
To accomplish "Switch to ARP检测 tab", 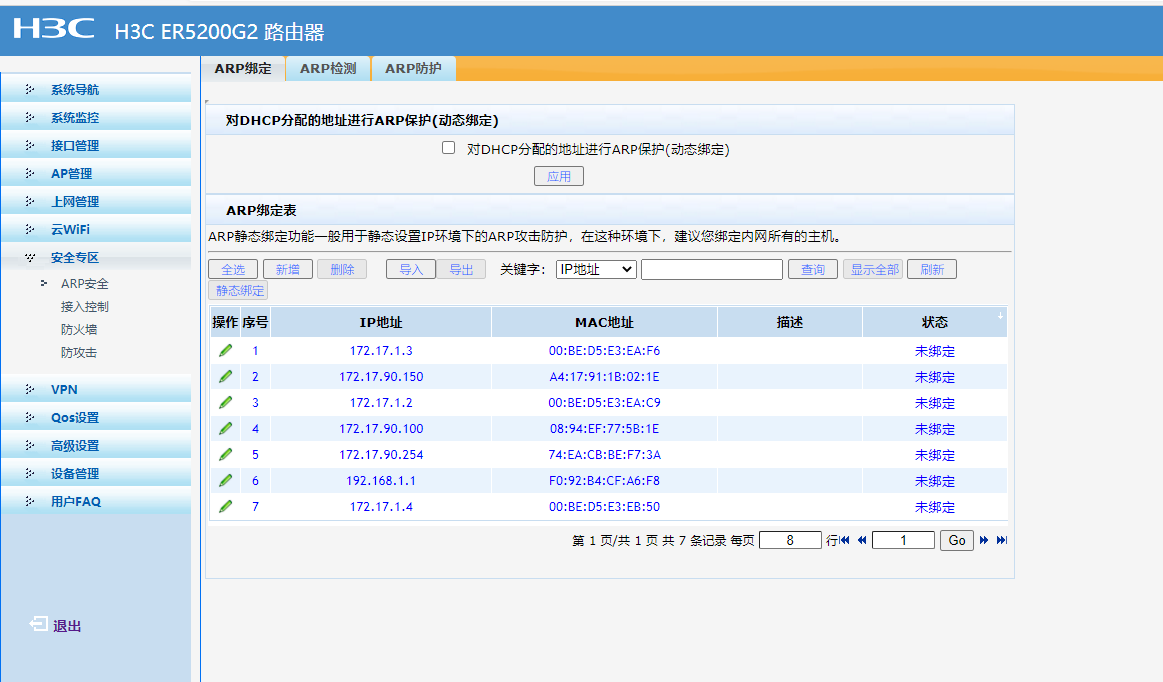I will tap(328, 68).
